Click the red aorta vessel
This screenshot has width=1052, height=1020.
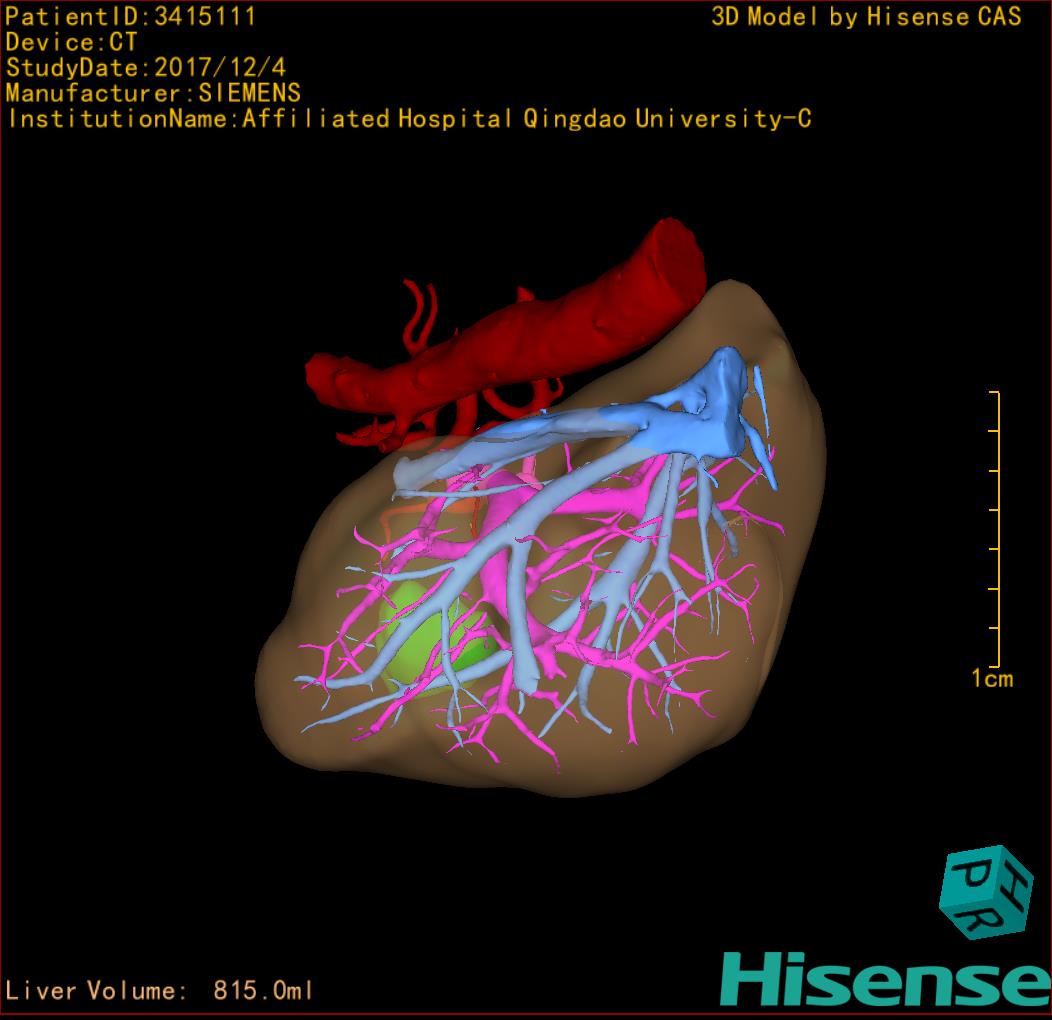(x=510, y=336)
